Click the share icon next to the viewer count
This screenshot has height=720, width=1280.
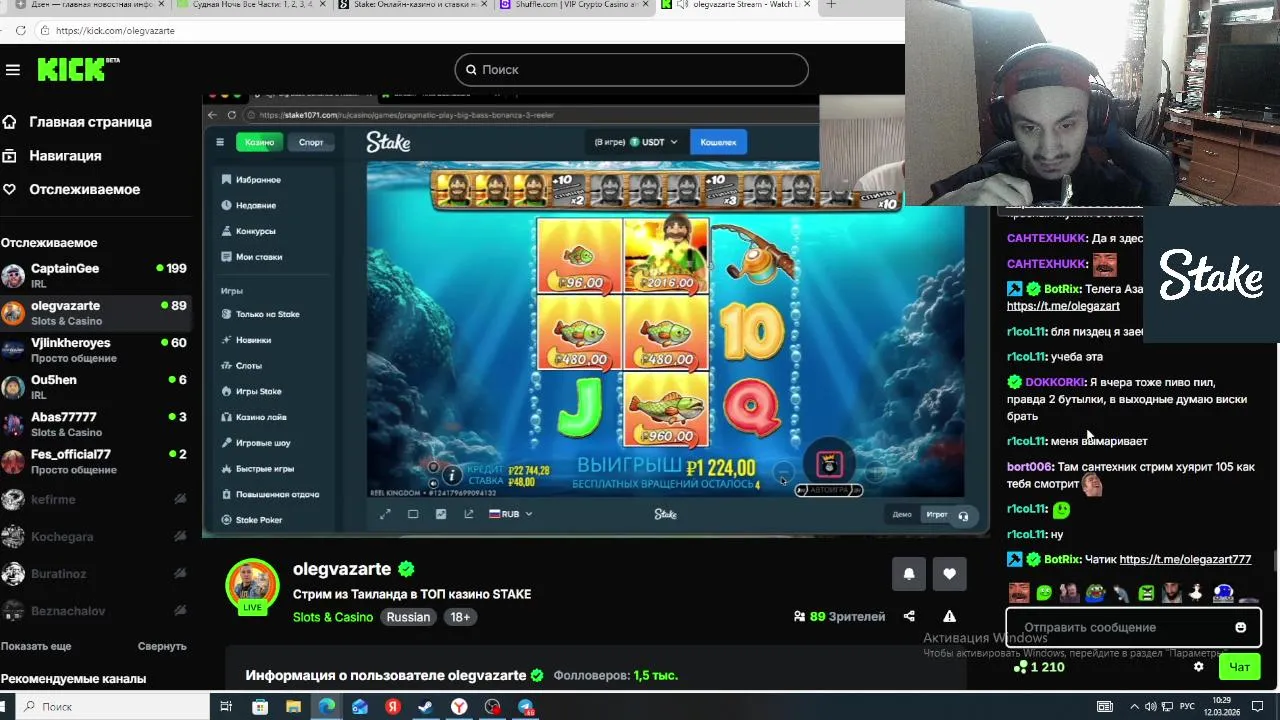909,617
